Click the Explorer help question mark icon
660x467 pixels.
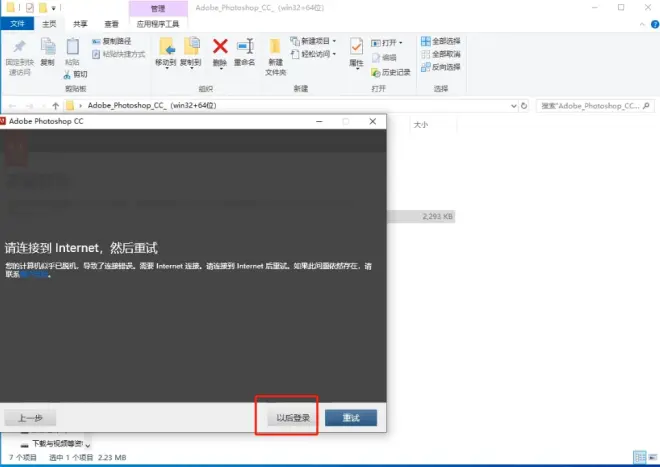point(655,24)
